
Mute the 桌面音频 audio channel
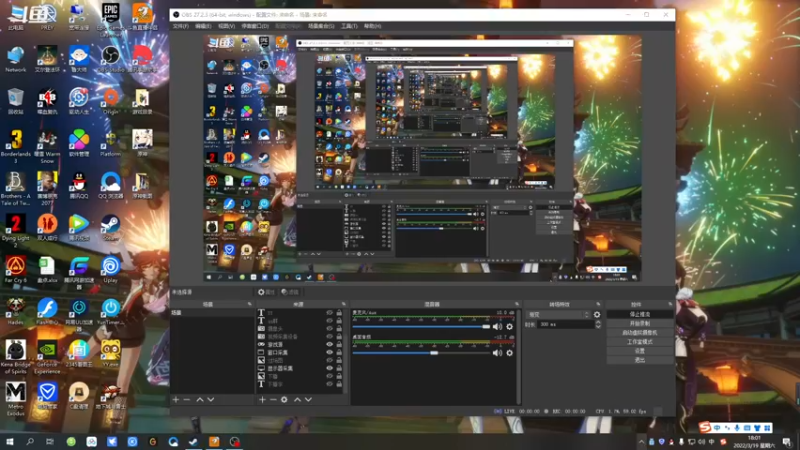[x=497, y=353]
